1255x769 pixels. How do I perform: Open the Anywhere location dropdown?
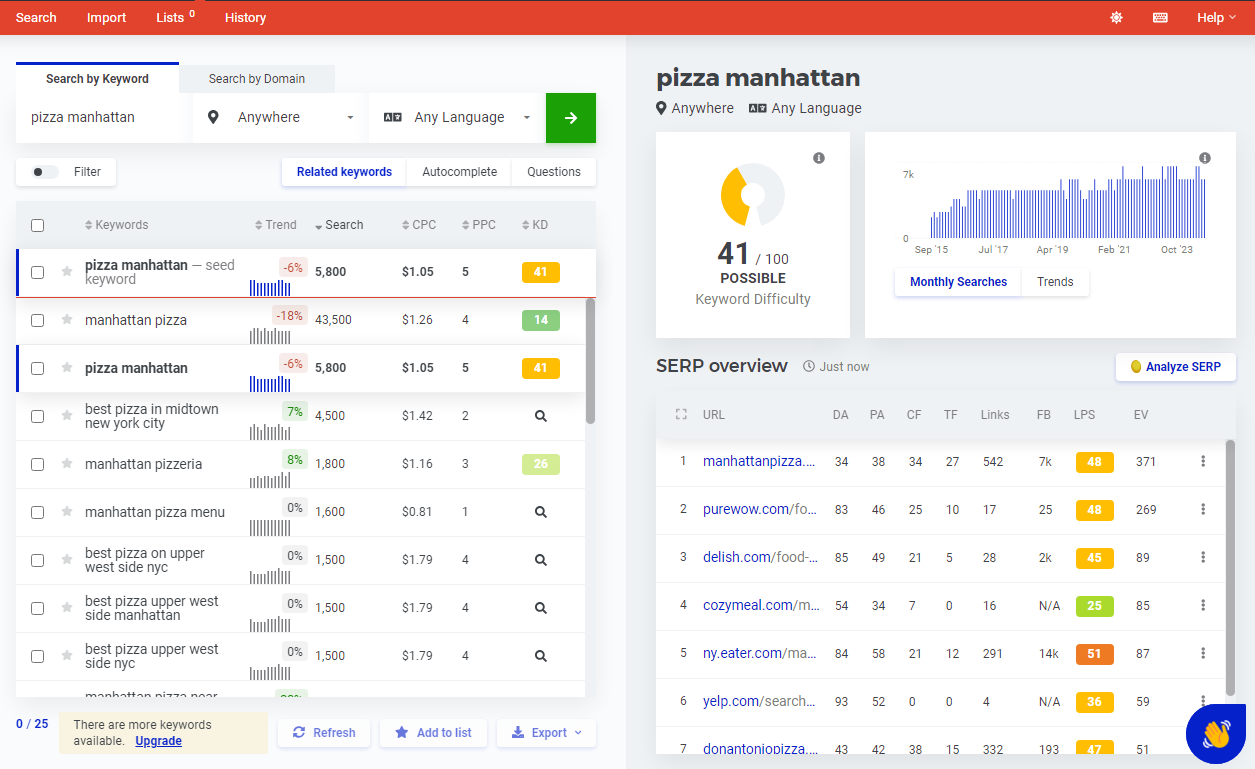281,118
